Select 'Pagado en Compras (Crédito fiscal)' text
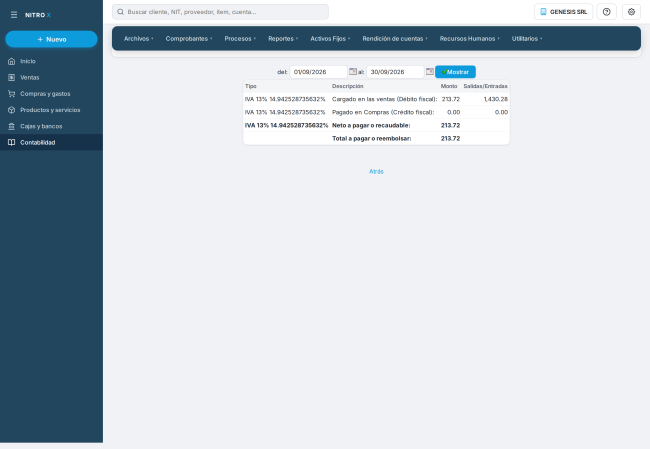 click(383, 112)
